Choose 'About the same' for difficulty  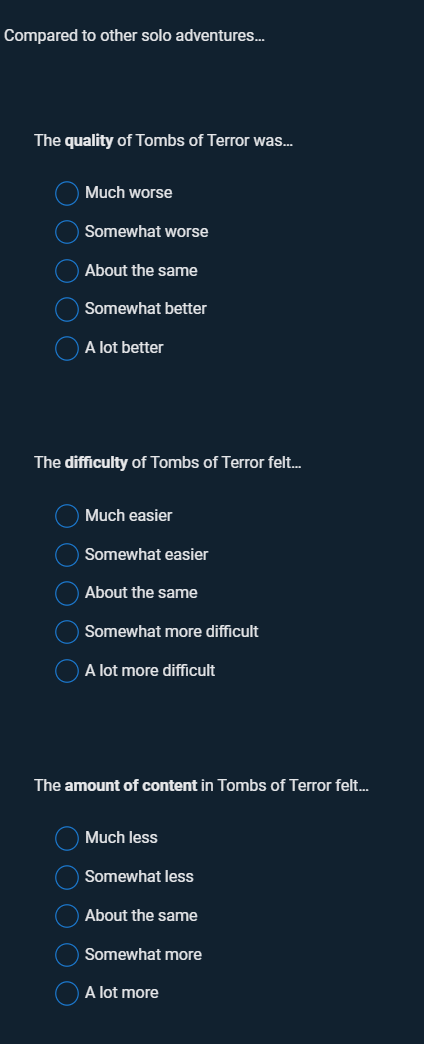click(67, 593)
